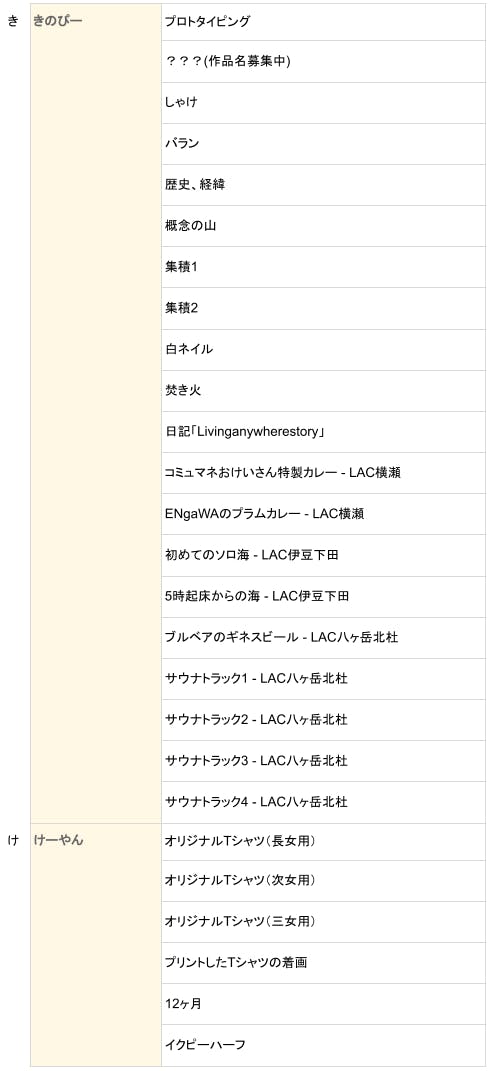Click the バラン entry
Viewport: 490px width, 1071px height.
tap(323, 144)
